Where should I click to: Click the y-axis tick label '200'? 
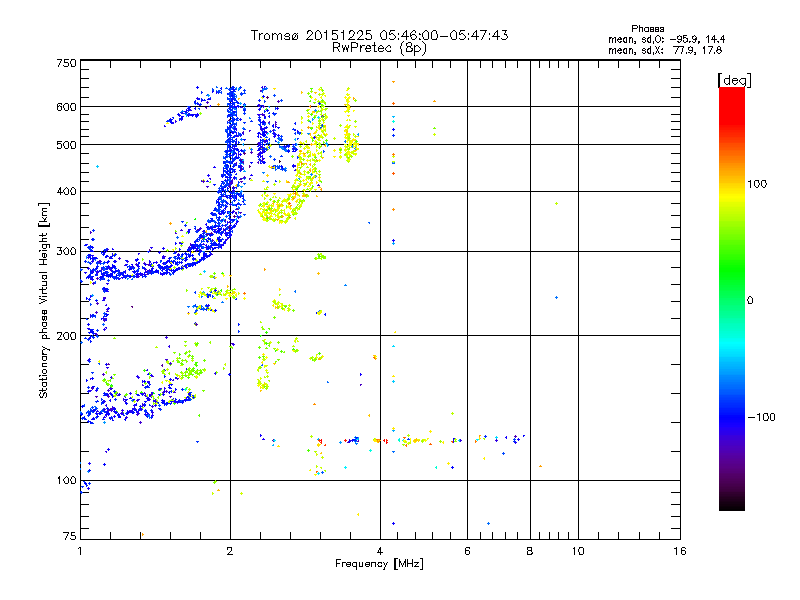(x=66, y=336)
